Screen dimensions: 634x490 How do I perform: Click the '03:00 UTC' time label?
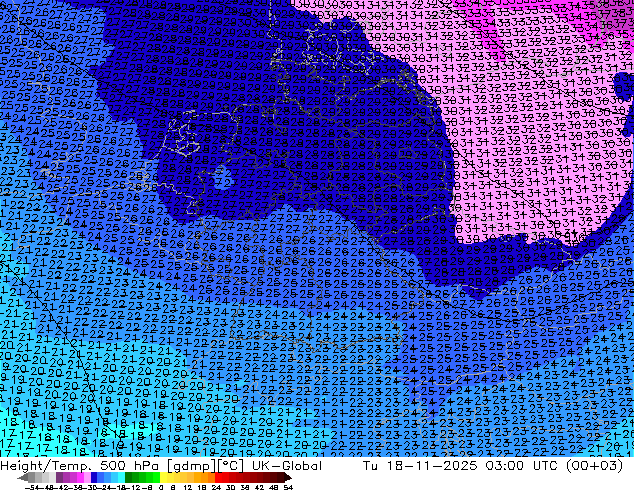524,465
